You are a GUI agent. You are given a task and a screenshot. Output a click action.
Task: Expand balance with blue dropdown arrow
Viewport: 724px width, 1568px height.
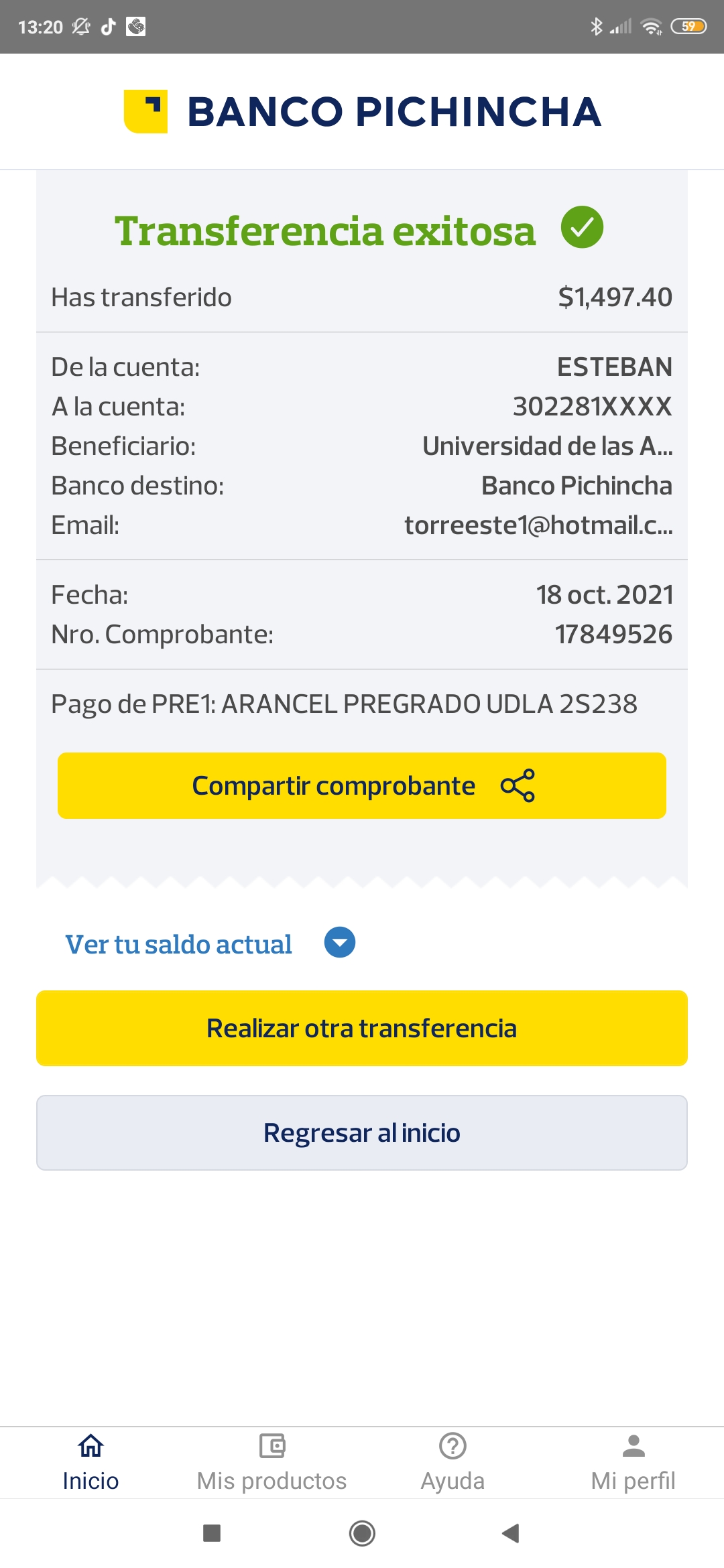(340, 943)
